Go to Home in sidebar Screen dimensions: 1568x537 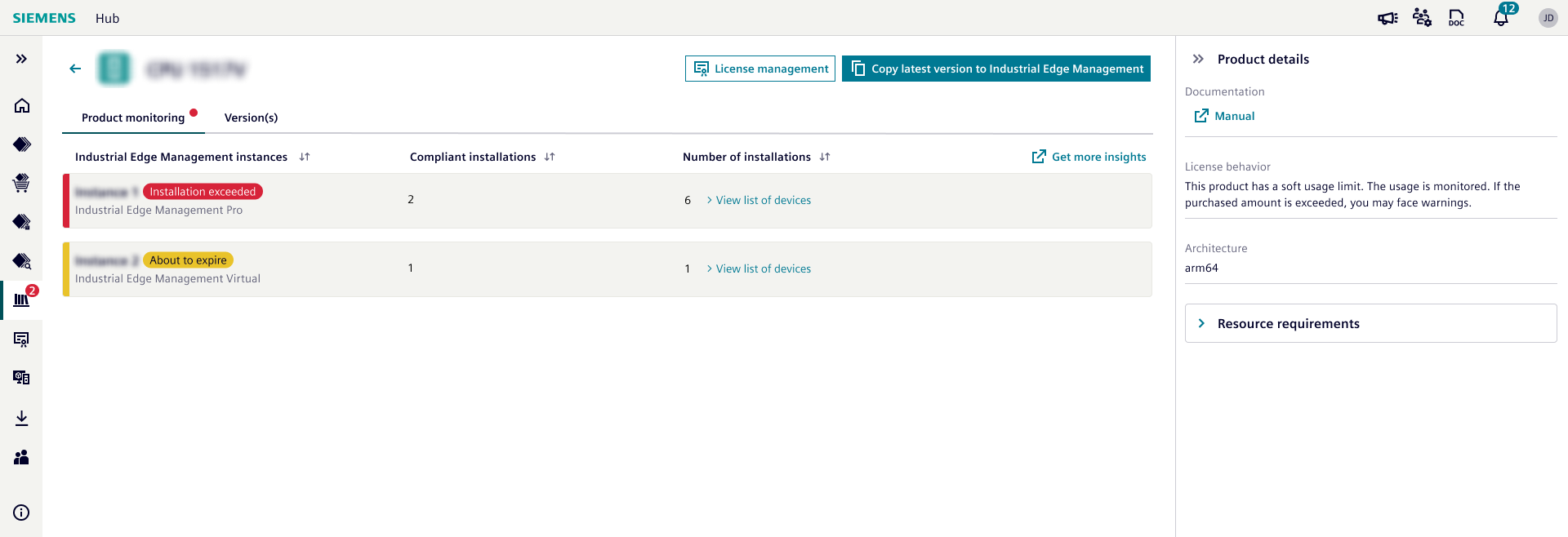(22, 105)
